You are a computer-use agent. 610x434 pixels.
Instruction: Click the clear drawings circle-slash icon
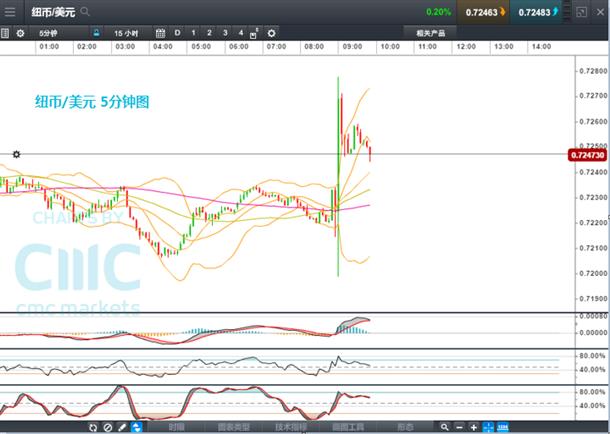108,427
